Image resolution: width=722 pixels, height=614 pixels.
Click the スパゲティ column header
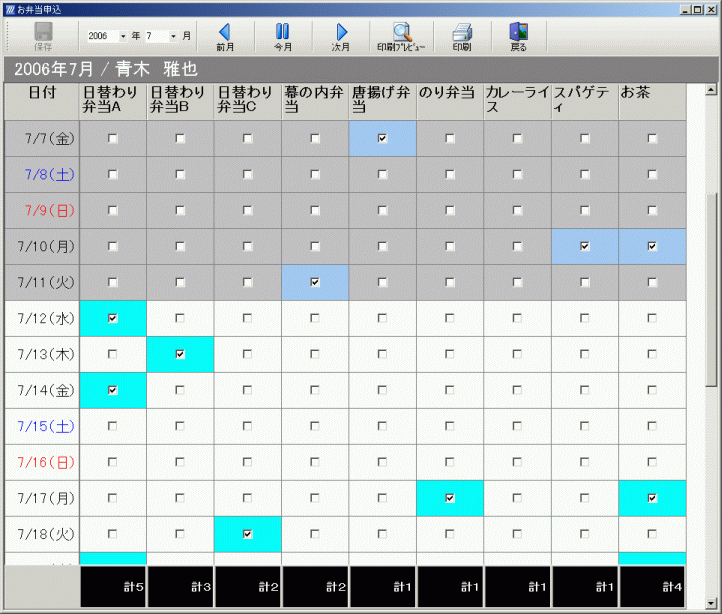click(585, 102)
